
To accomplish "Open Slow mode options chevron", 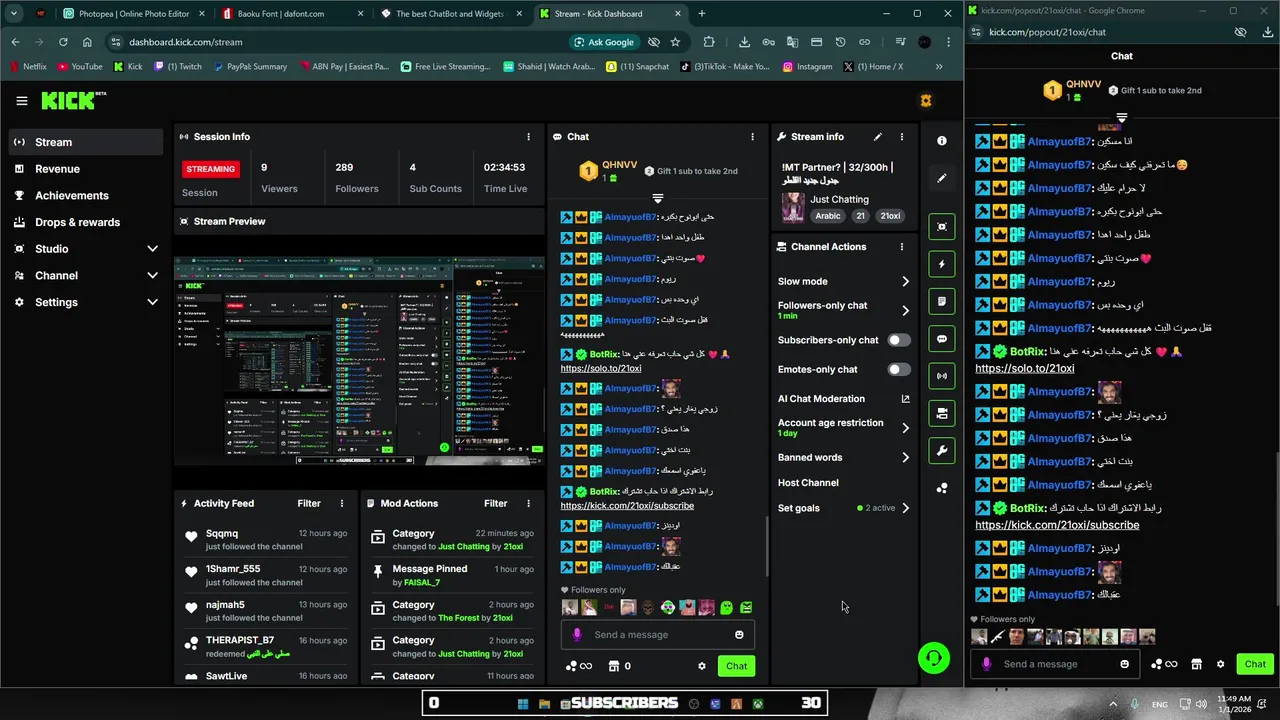I will 906,282.
